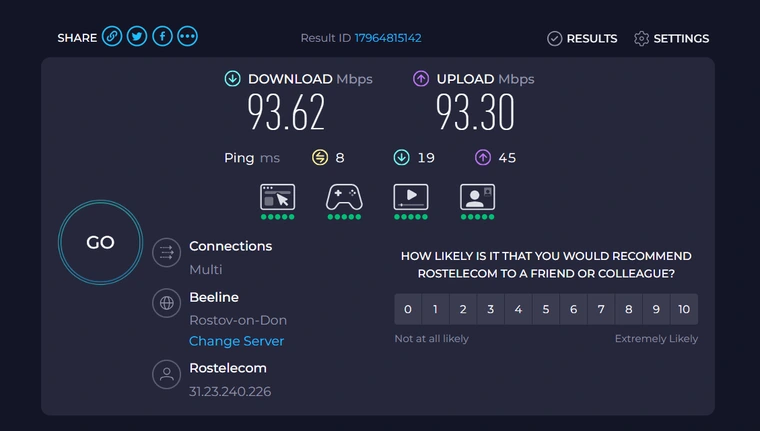The width and height of the screenshot is (760, 431).
Task: Click the video chat quality icon
Action: (x=477, y=197)
